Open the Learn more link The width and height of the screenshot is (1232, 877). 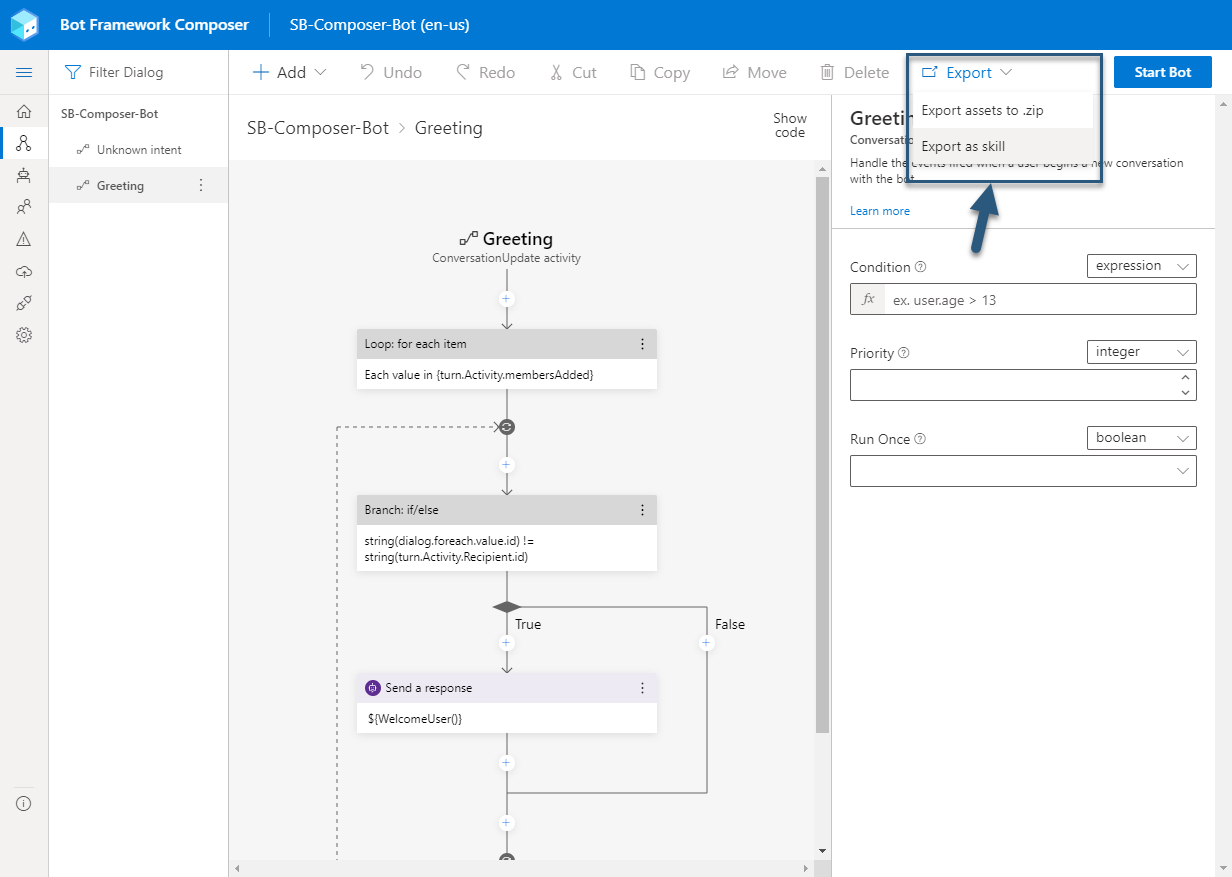point(880,211)
